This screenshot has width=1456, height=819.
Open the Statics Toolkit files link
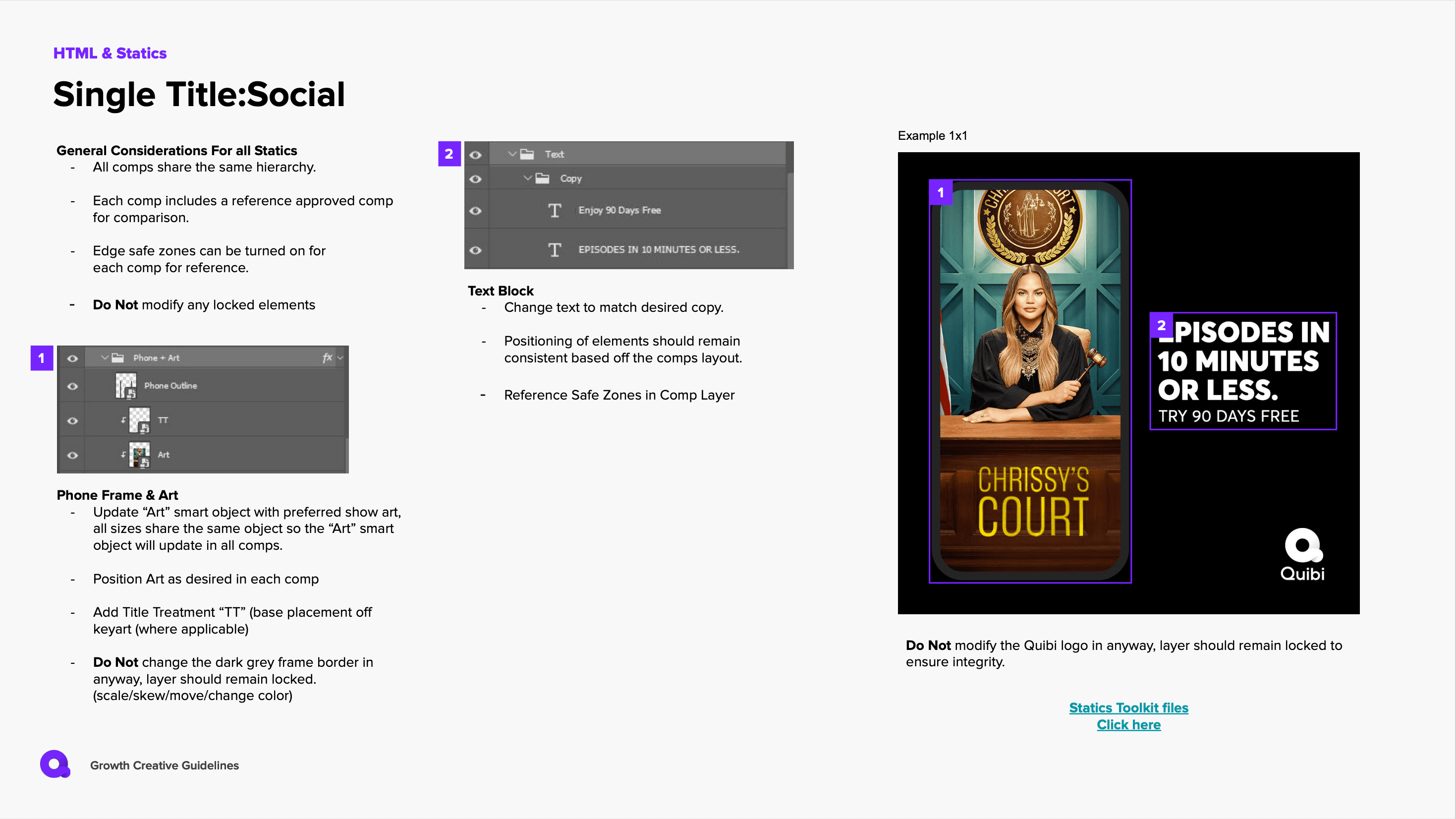pyautogui.click(x=1129, y=707)
